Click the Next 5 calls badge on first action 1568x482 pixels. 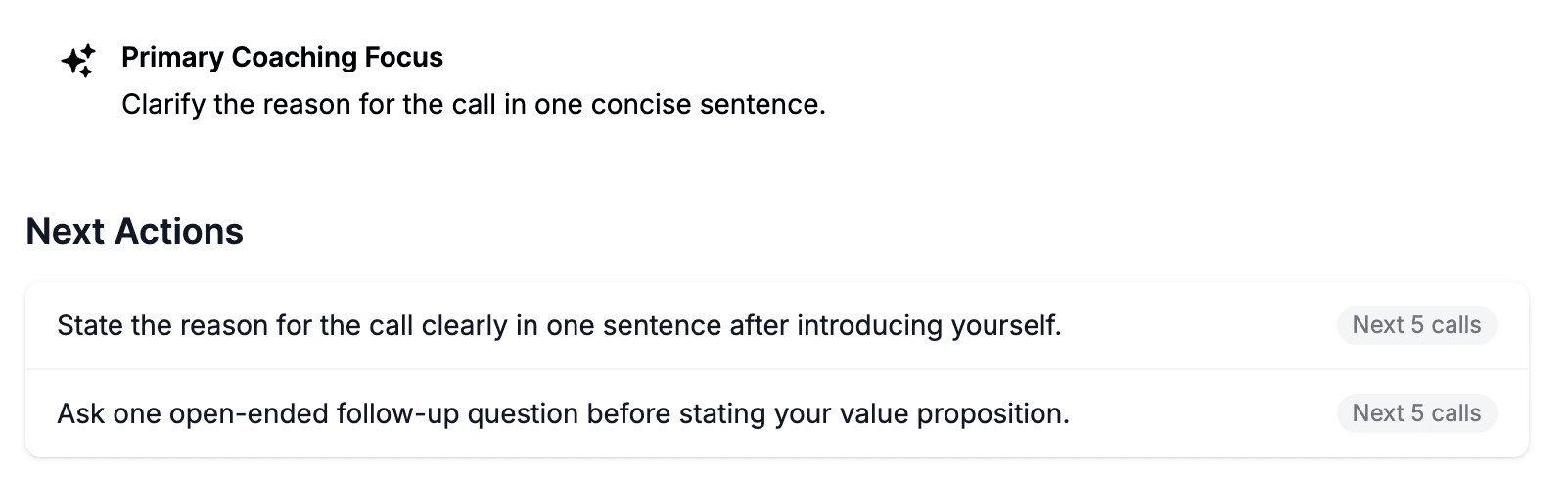click(x=1416, y=325)
